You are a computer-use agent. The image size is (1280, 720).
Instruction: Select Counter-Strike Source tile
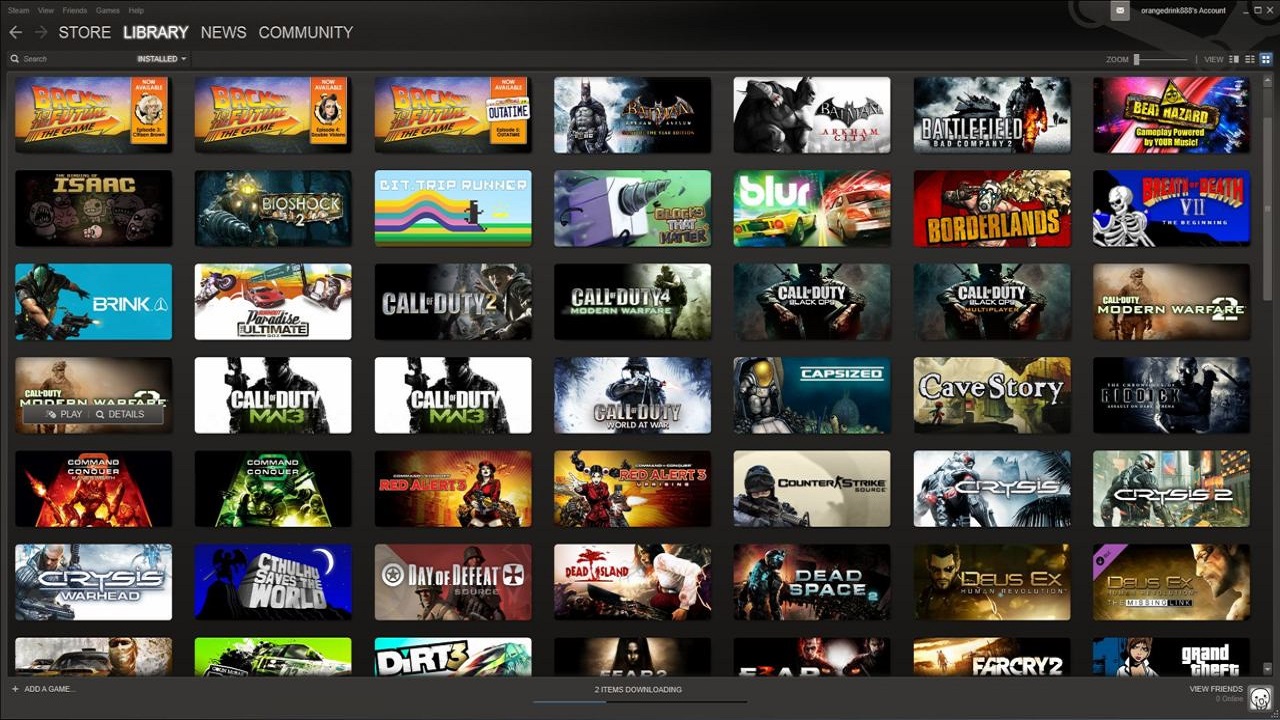click(x=812, y=489)
